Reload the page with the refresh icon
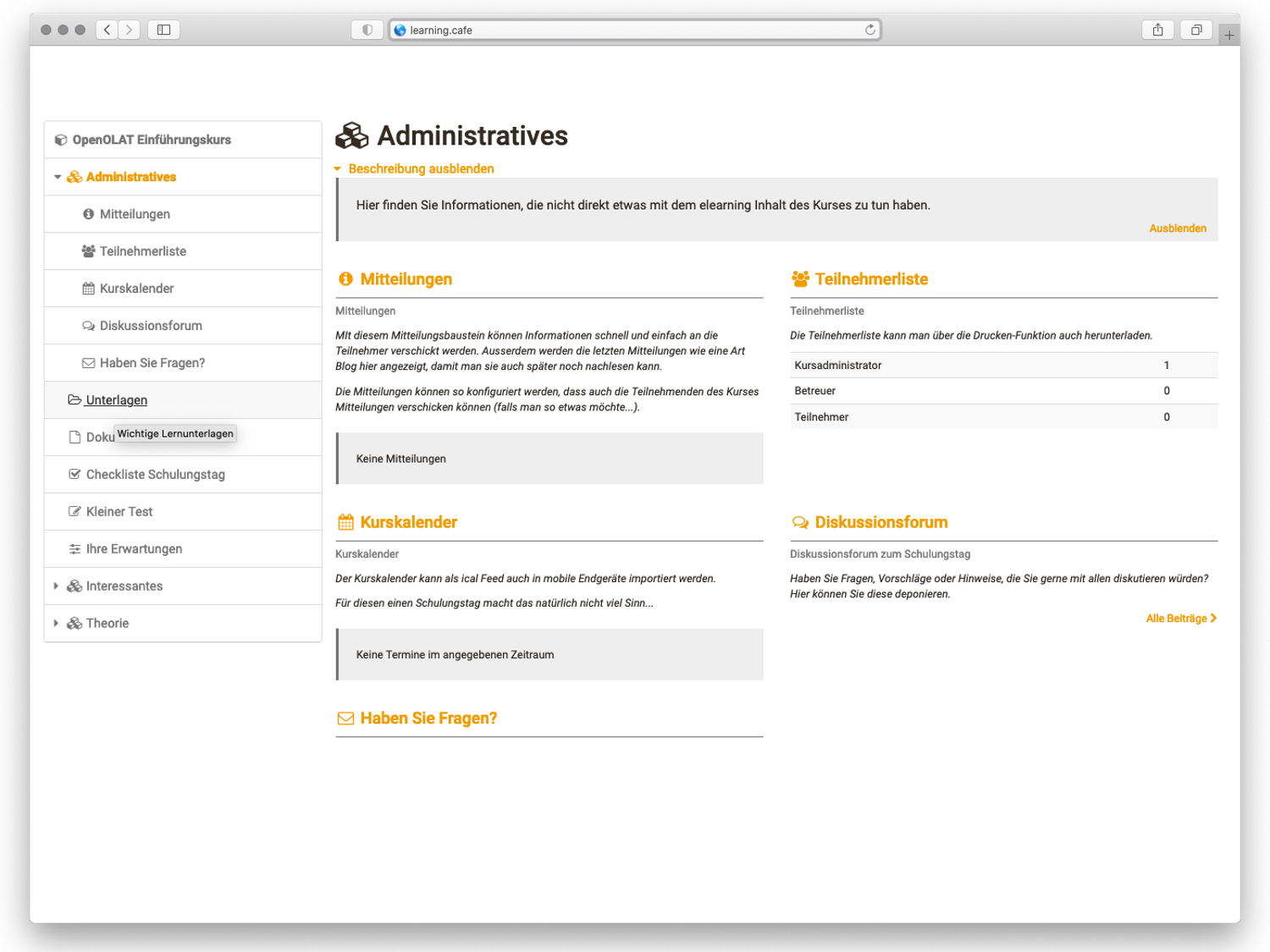This screenshot has width=1270, height=952. [870, 30]
